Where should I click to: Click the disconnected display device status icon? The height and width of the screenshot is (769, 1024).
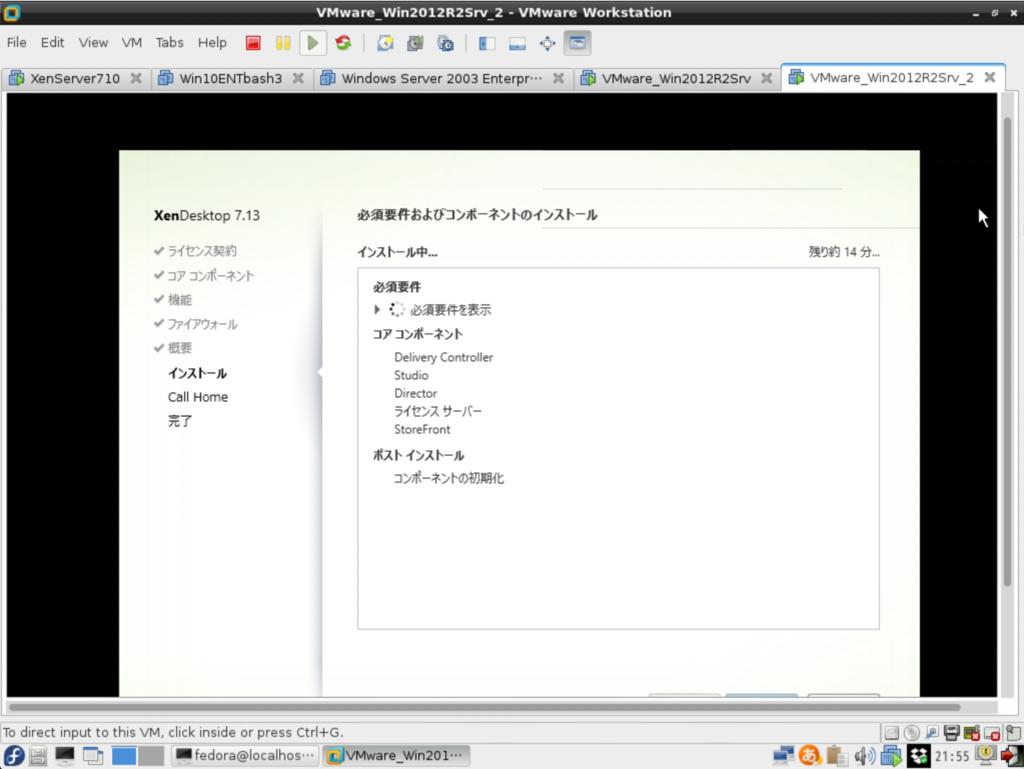993,733
